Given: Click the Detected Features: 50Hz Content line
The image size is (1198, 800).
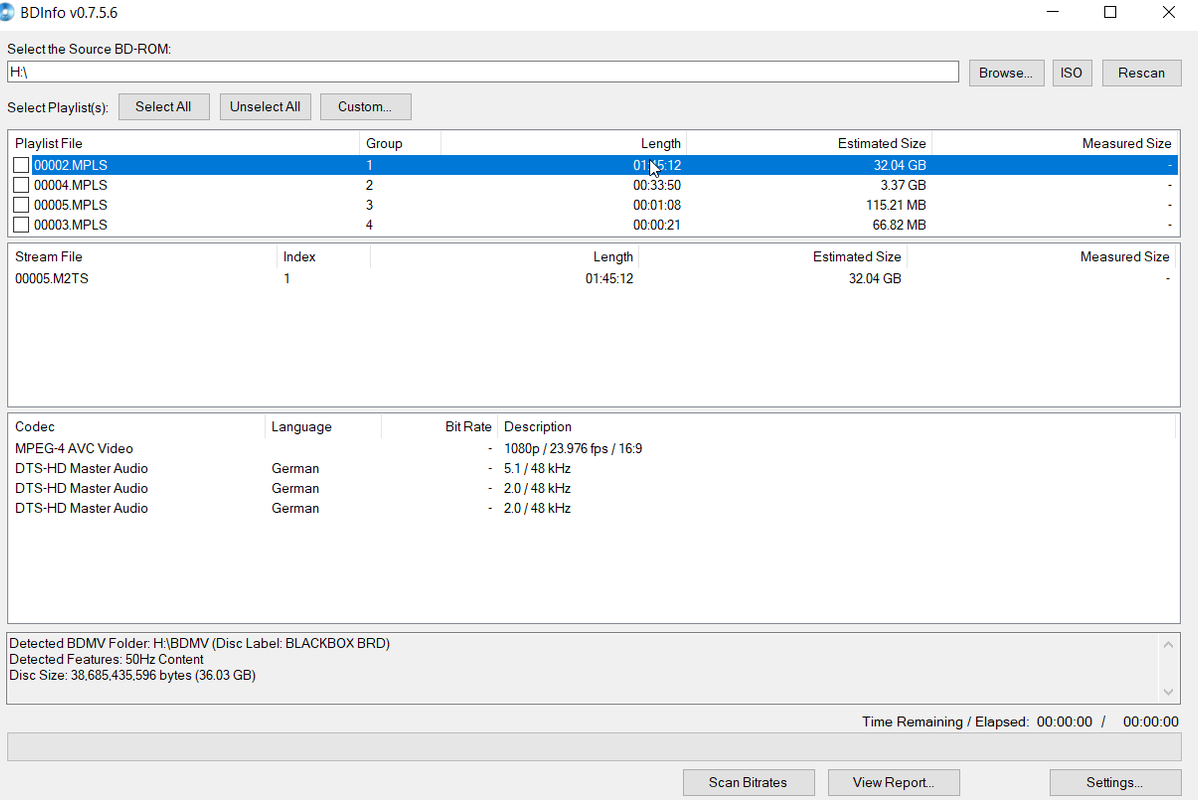Looking at the screenshot, I should [106, 659].
